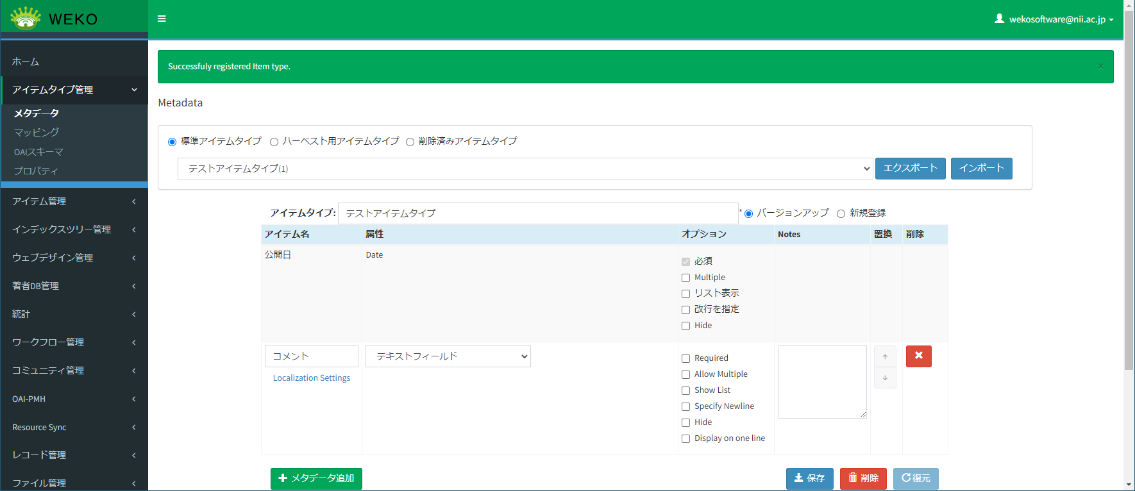The width and height of the screenshot is (1135, 491).
Task: Expand the アイテム管理 sidebar menu
Action: pyautogui.click(x=74, y=201)
